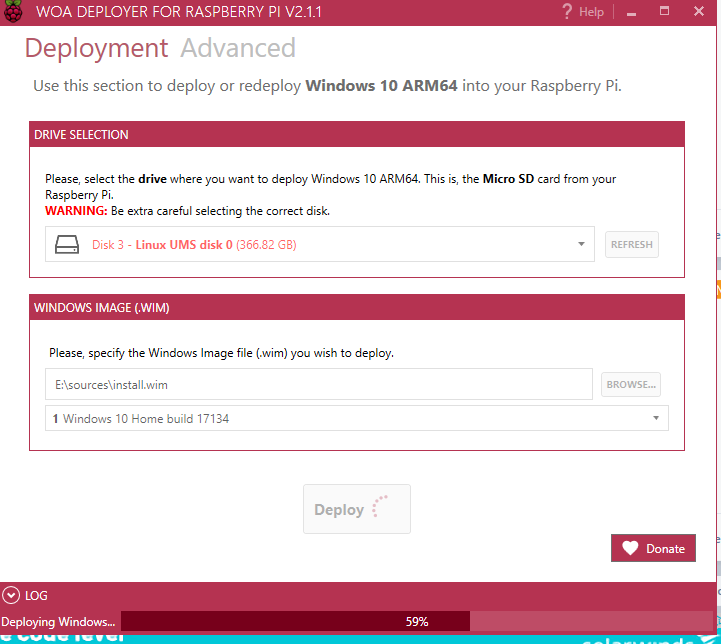This screenshot has height=644, width=721.
Task: Click the raspberry app logo icon
Action: click(x=13, y=11)
